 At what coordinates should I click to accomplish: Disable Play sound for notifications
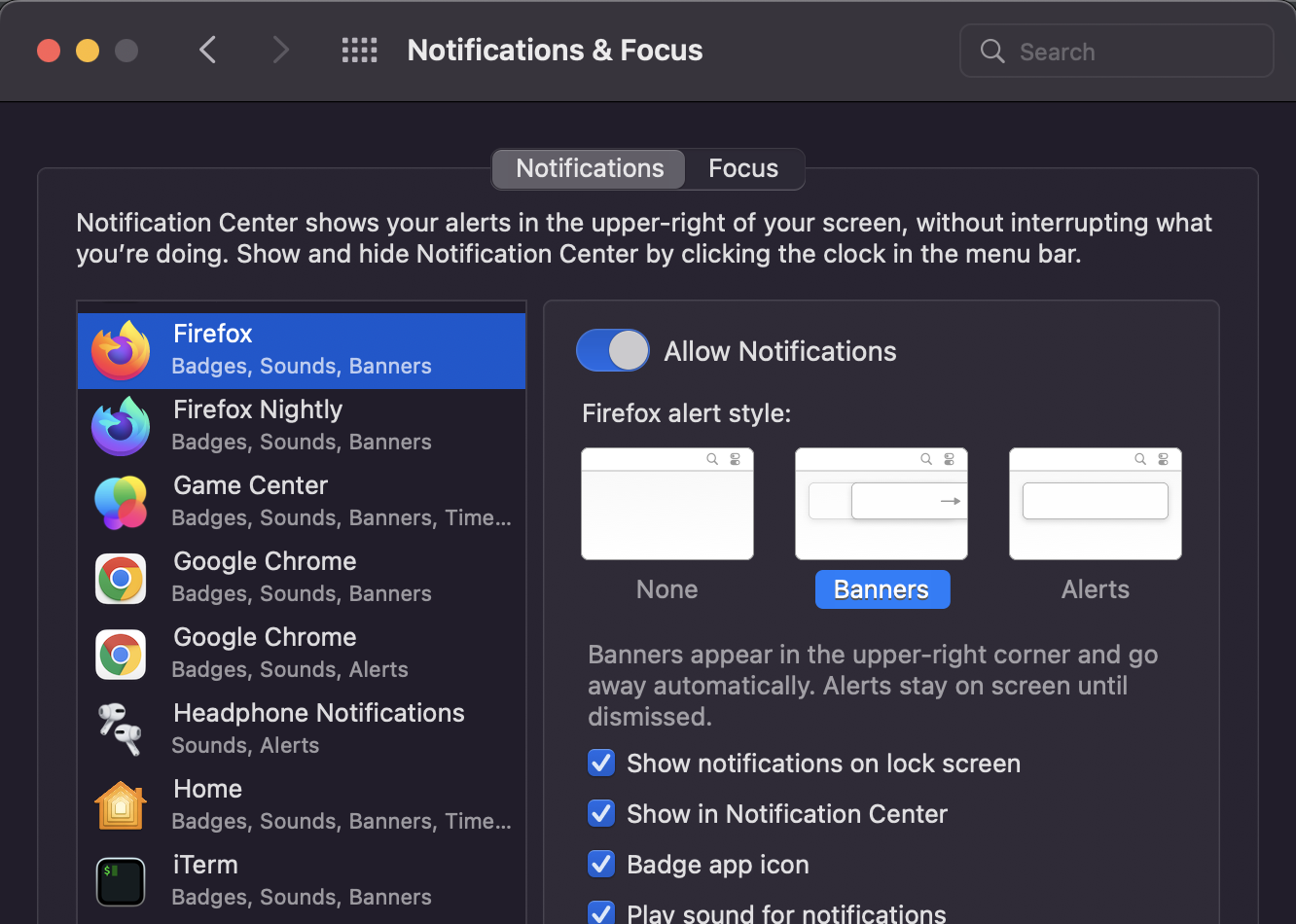click(x=601, y=912)
